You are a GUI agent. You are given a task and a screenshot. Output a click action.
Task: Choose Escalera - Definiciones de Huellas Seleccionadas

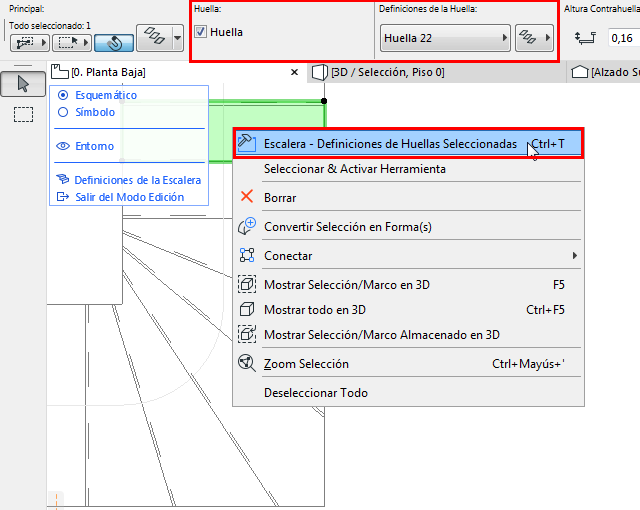(x=409, y=144)
